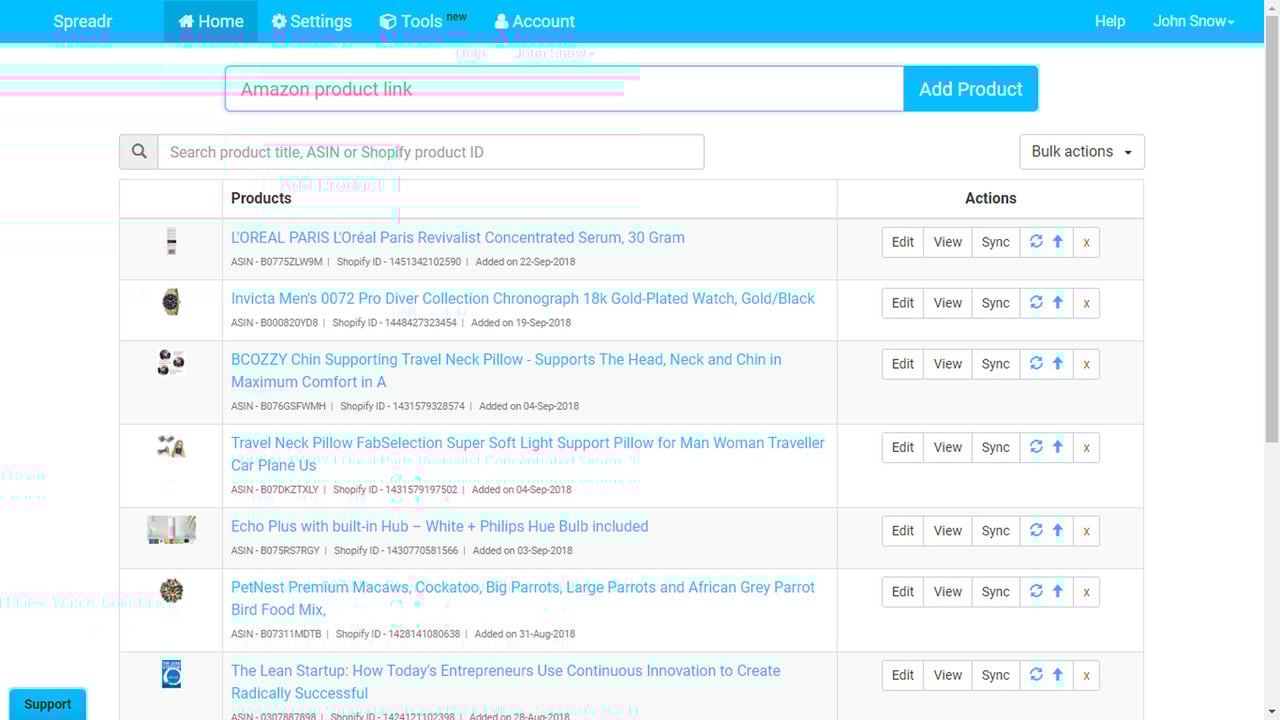Click the Invicta watch product thumbnail
The height and width of the screenshot is (720, 1280).
[172, 301]
